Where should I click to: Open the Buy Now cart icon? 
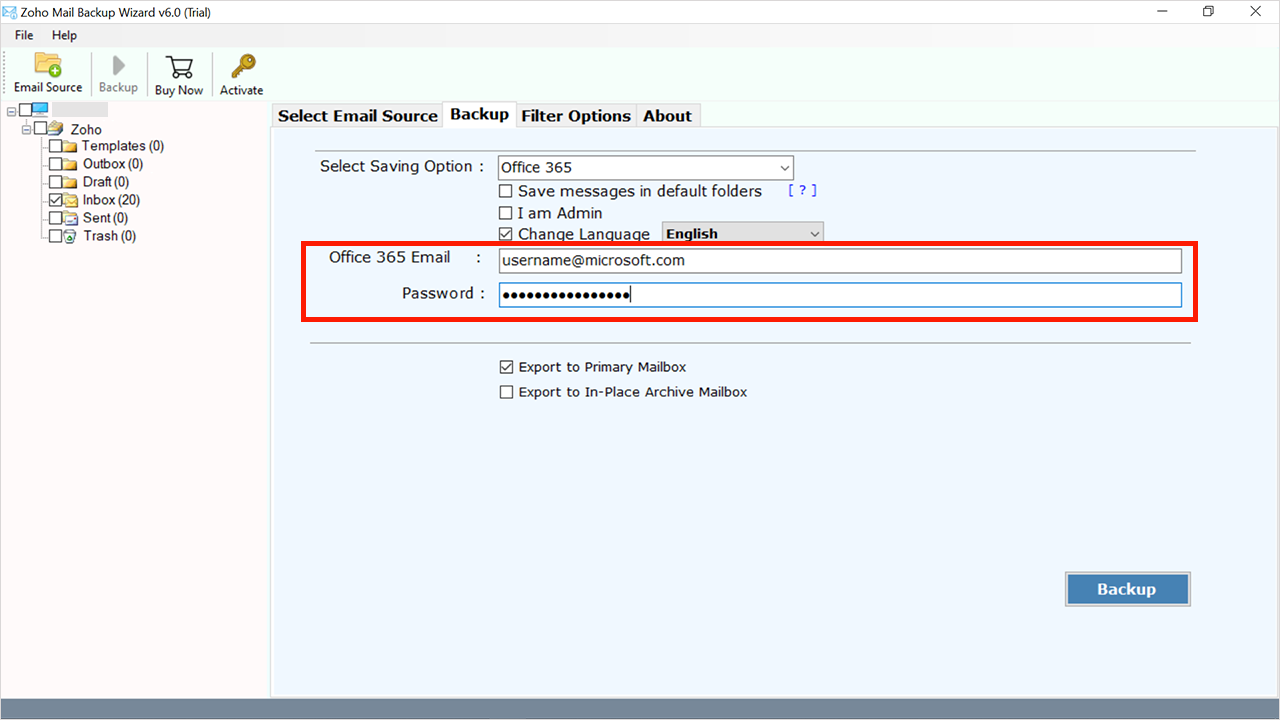[x=179, y=67]
